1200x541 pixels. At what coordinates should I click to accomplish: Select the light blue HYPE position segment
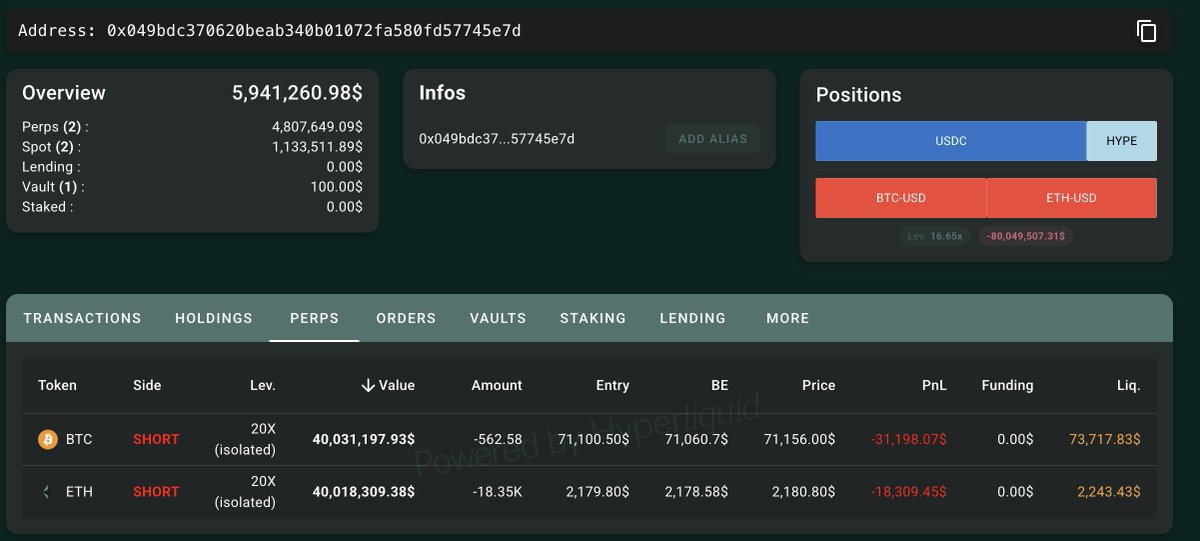coord(1121,141)
